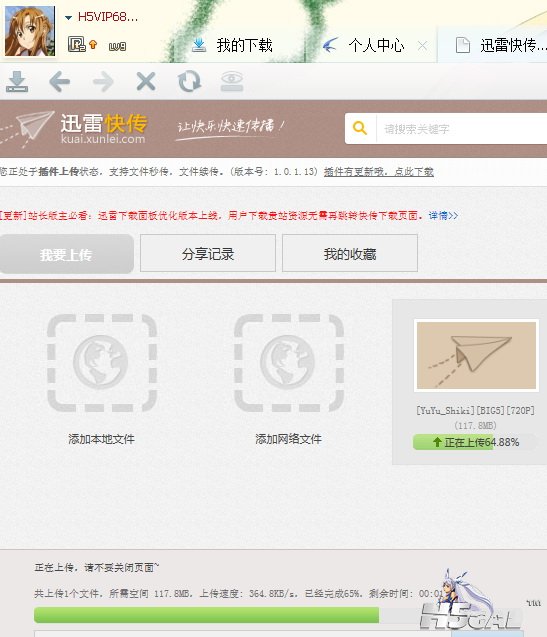Click the 添加网络文件 globe icon
The width and height of the screenshot is (547, 637).
click(x=289, y=363)
